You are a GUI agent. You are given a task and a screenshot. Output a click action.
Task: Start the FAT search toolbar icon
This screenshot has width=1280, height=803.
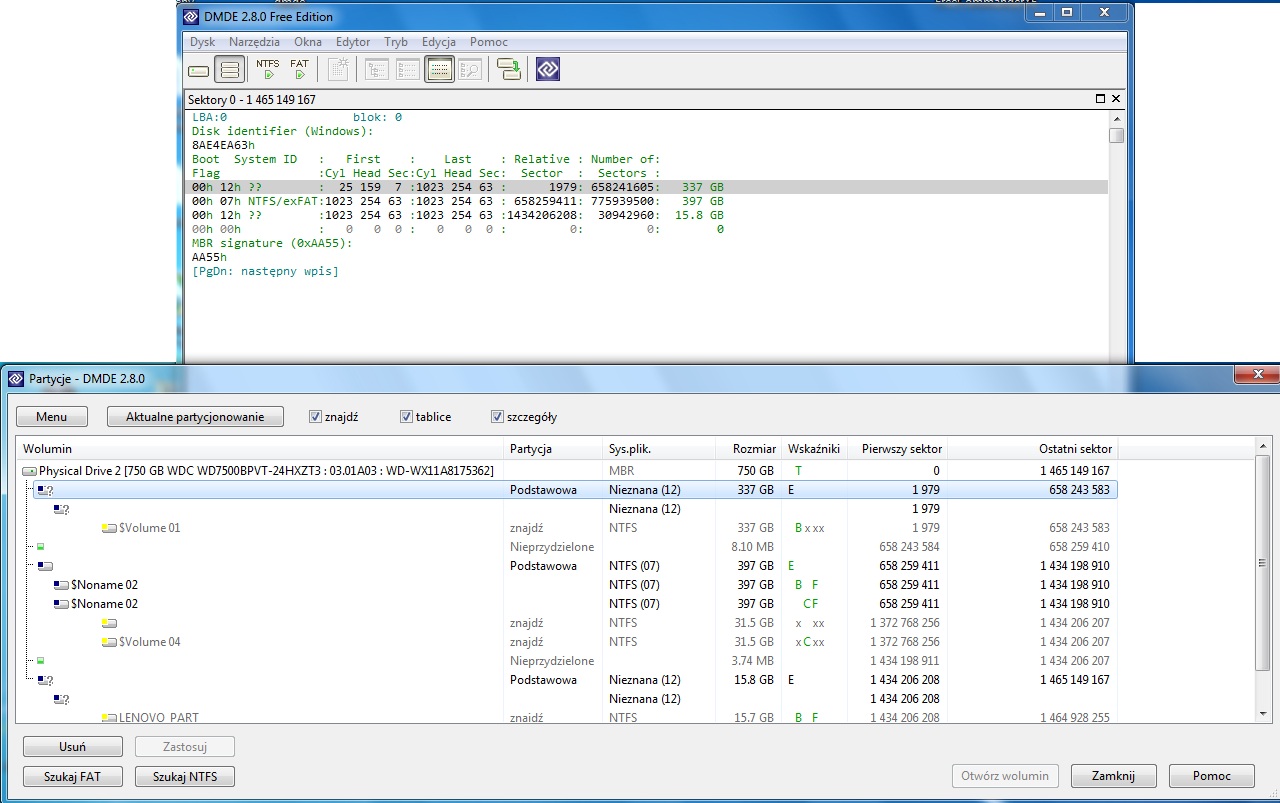click(x=299, y=69)
